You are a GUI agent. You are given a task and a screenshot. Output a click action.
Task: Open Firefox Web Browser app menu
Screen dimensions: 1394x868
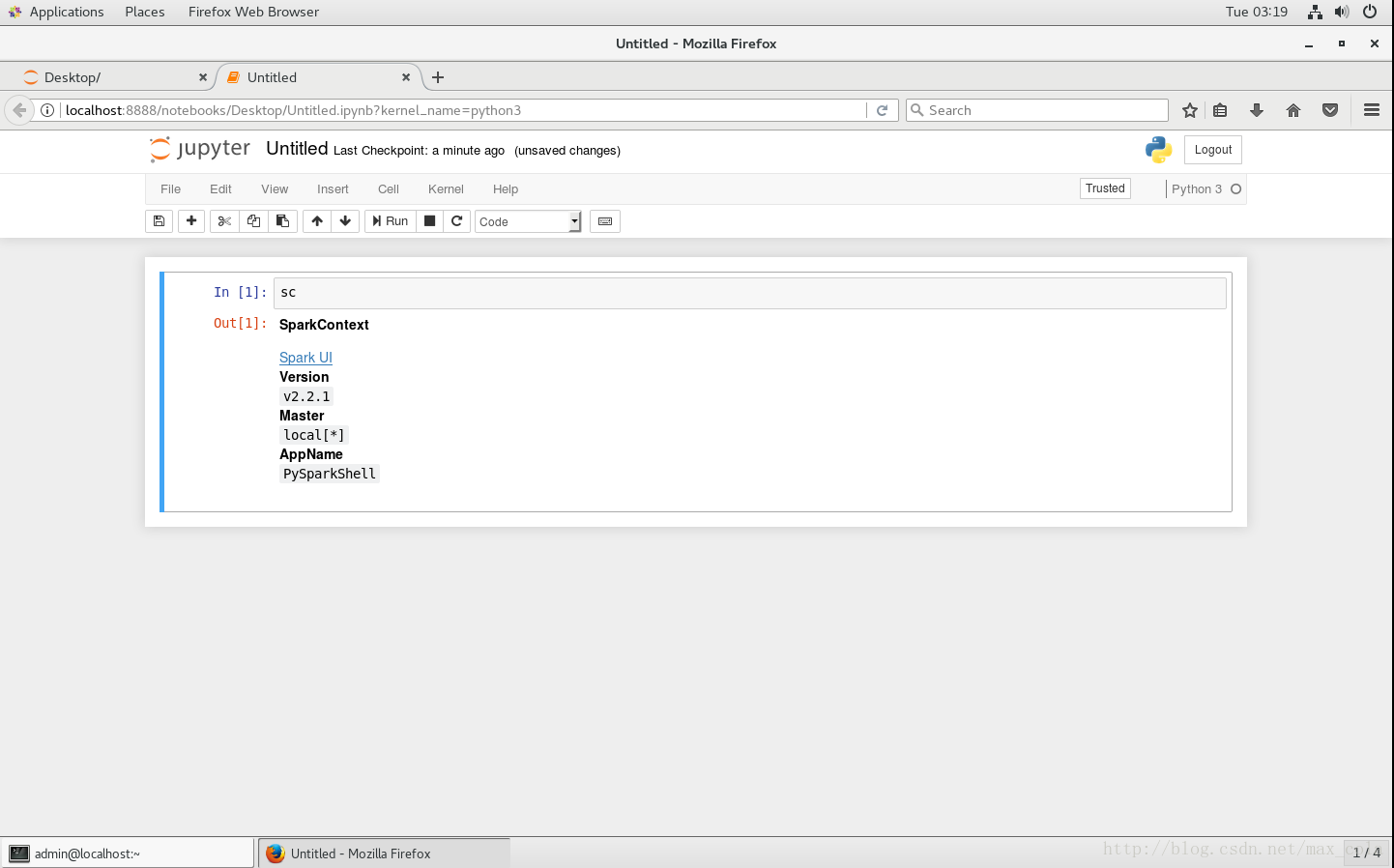tap(253, 12)
